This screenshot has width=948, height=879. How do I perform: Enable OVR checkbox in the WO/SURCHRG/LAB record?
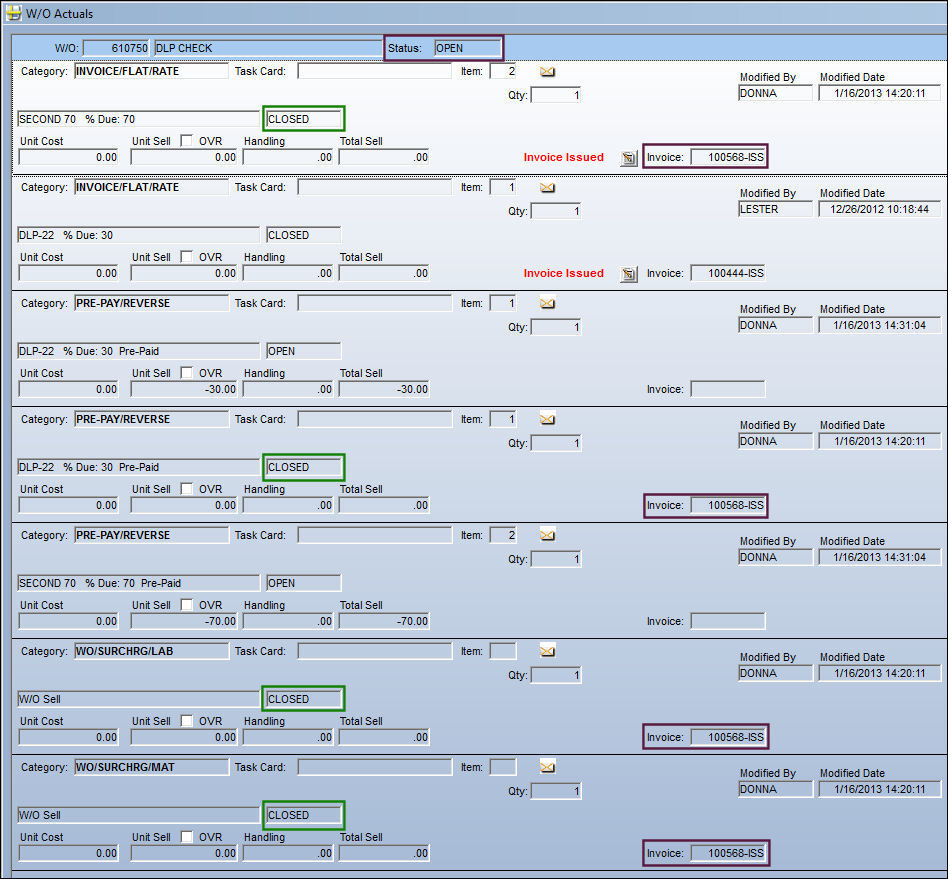[187, 721]
